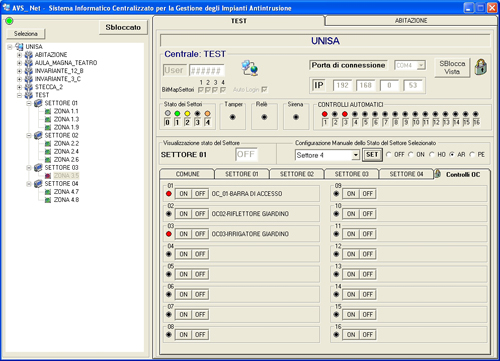Collapse the TEST tree node

click(19, 95)
